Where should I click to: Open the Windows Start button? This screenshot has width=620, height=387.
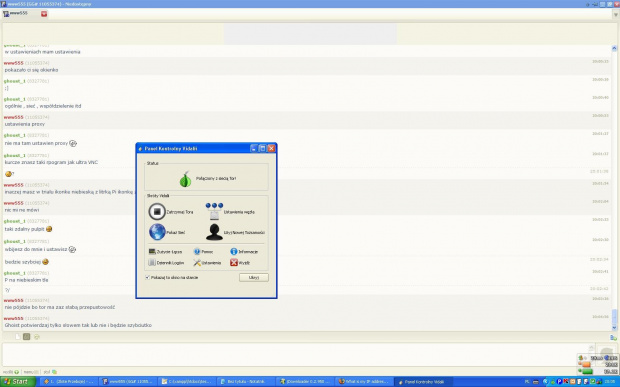(x=18, y=382)
